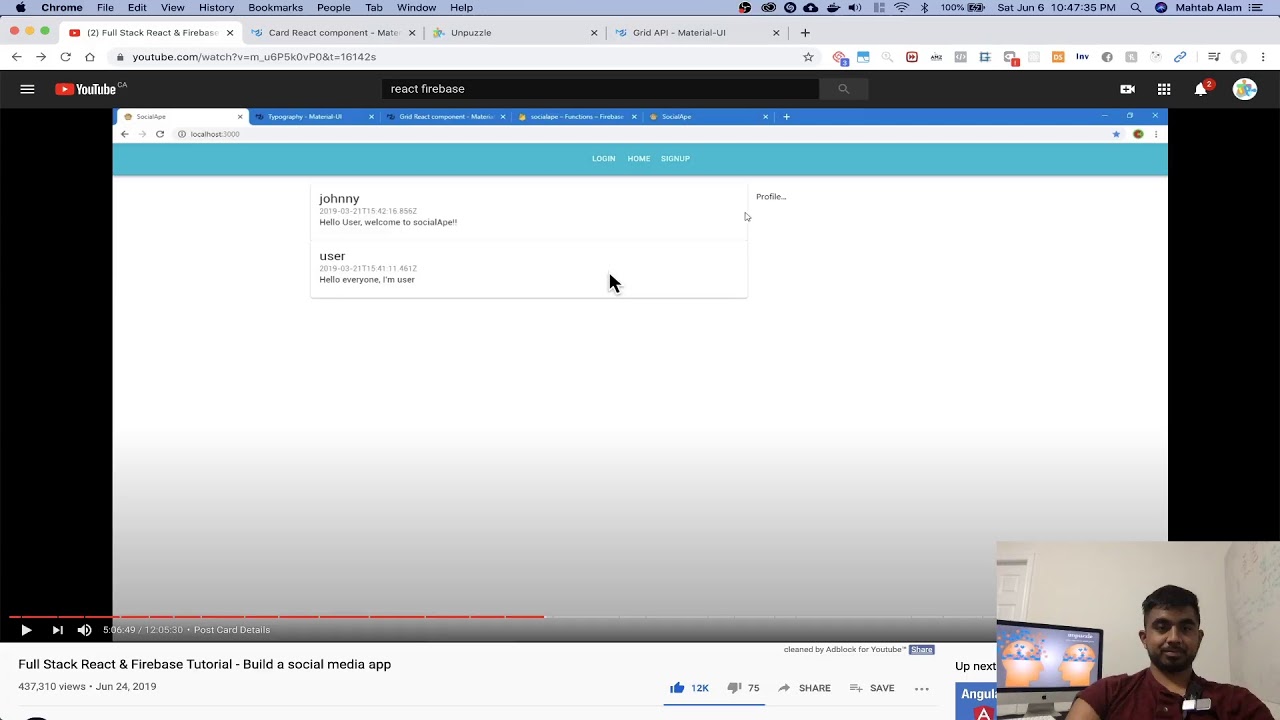Save video to playlist
1280x720 pixels.
click(872, 688)
